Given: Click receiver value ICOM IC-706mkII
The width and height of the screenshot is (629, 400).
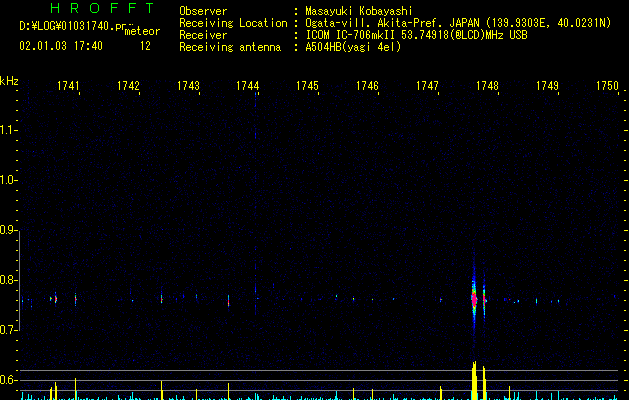Looking at the screenshot, I should [x=350, y=35].
